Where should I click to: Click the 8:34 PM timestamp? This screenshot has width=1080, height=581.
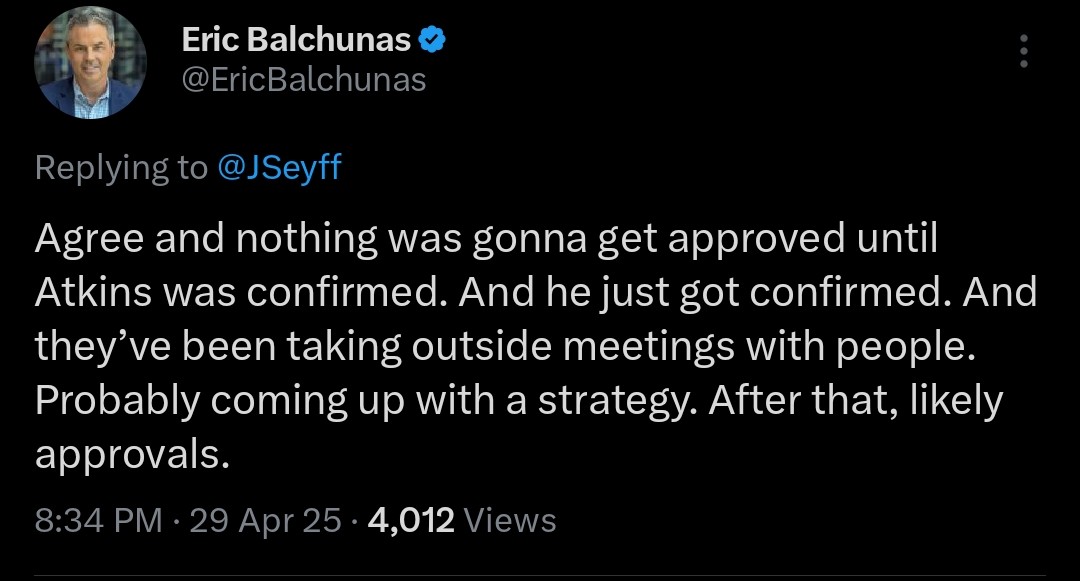coord(97,520)
